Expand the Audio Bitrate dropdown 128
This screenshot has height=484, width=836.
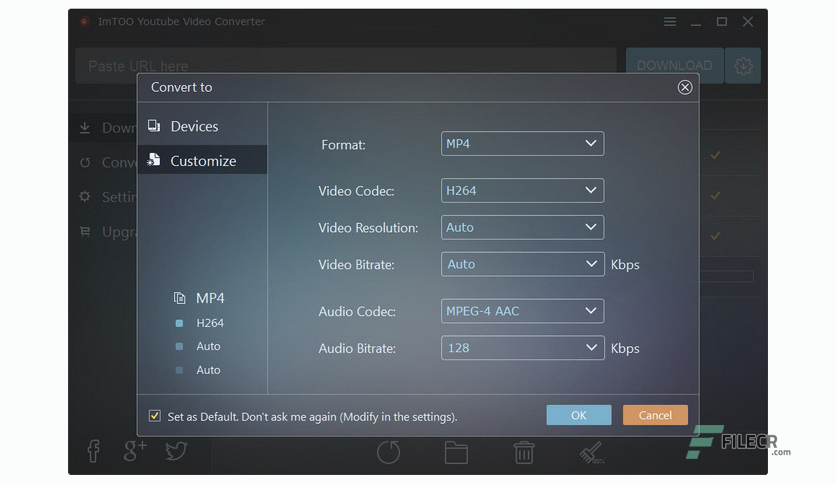[522, 348]
